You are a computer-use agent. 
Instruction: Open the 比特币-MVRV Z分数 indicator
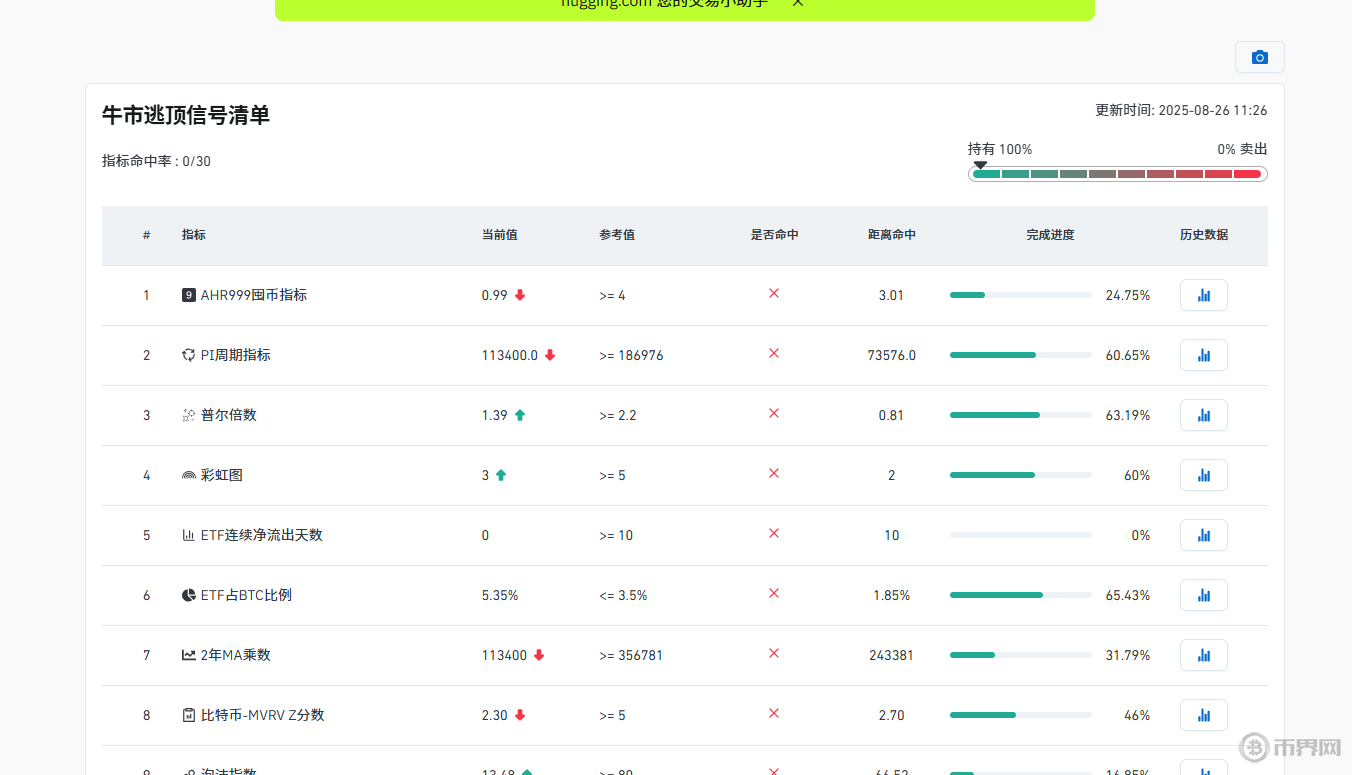(262, 715)
